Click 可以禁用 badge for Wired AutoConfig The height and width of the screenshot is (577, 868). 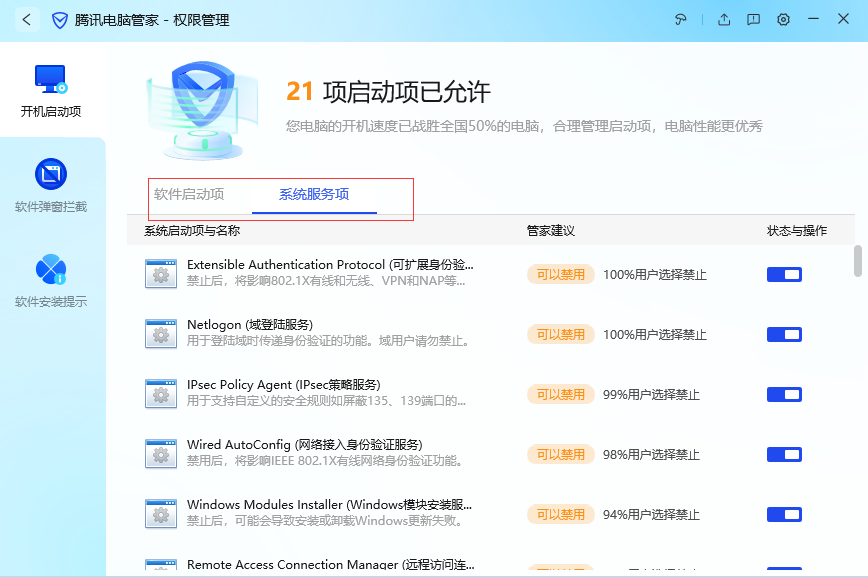pos(560,455)
